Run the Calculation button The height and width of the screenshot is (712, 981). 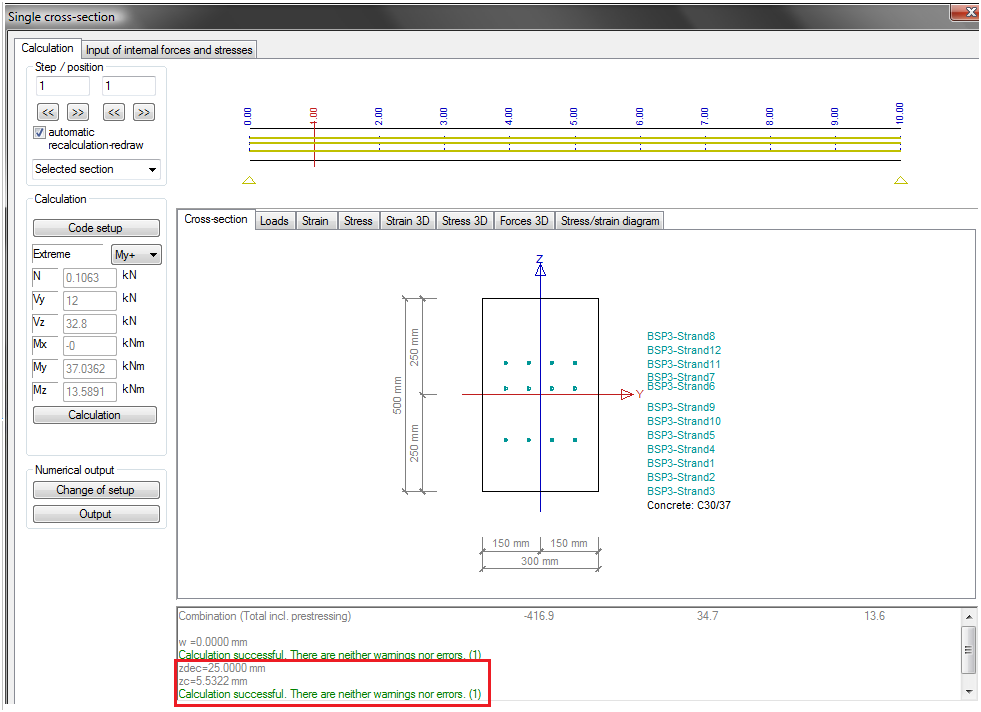(95, 415)
